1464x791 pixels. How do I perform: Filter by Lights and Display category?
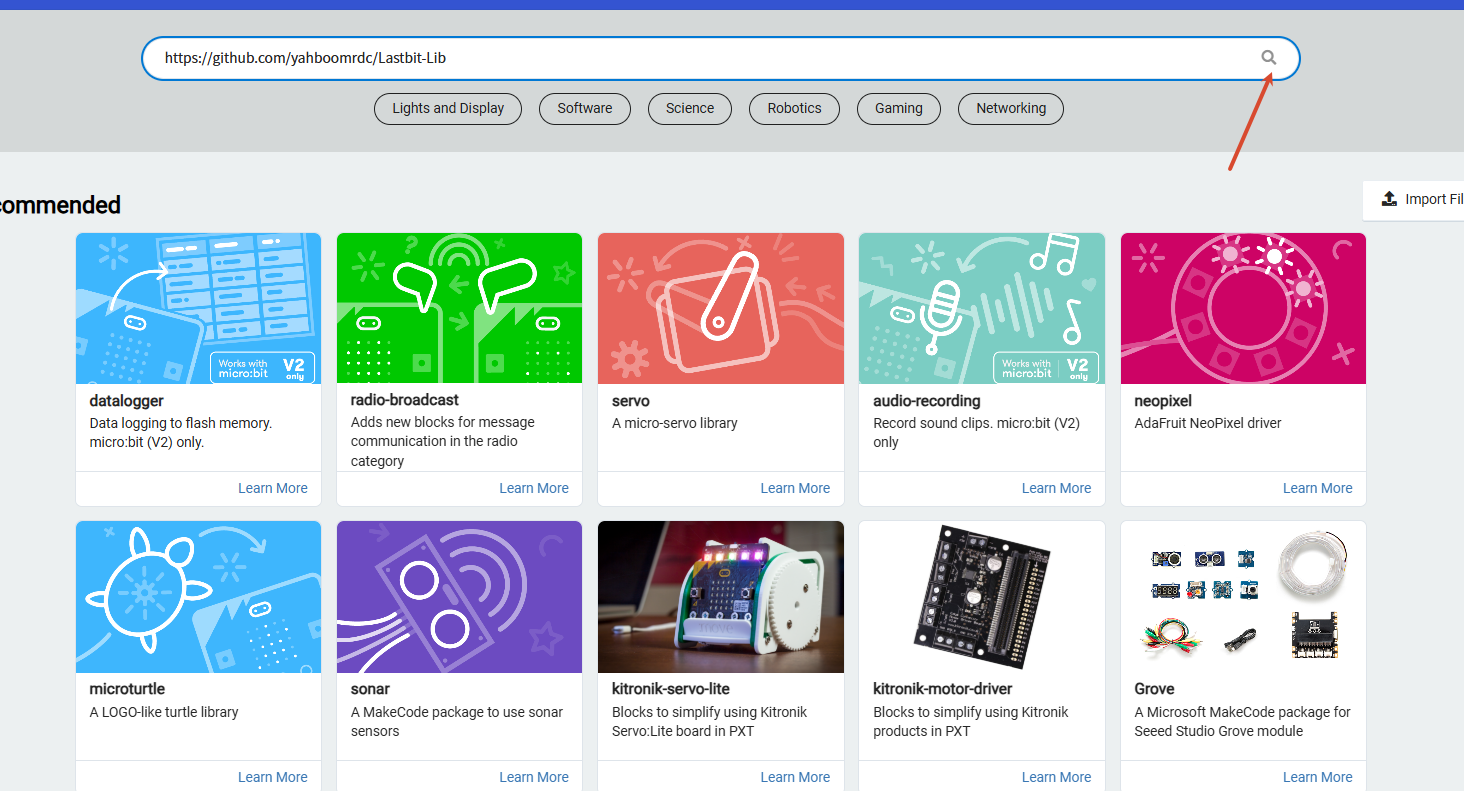click(448, 108)
